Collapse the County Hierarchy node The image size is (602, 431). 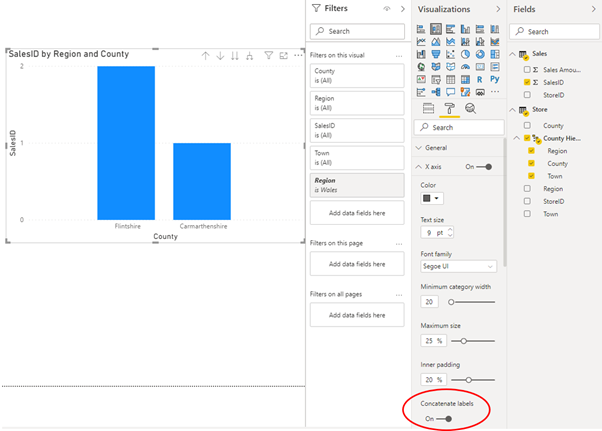(517, 138)
